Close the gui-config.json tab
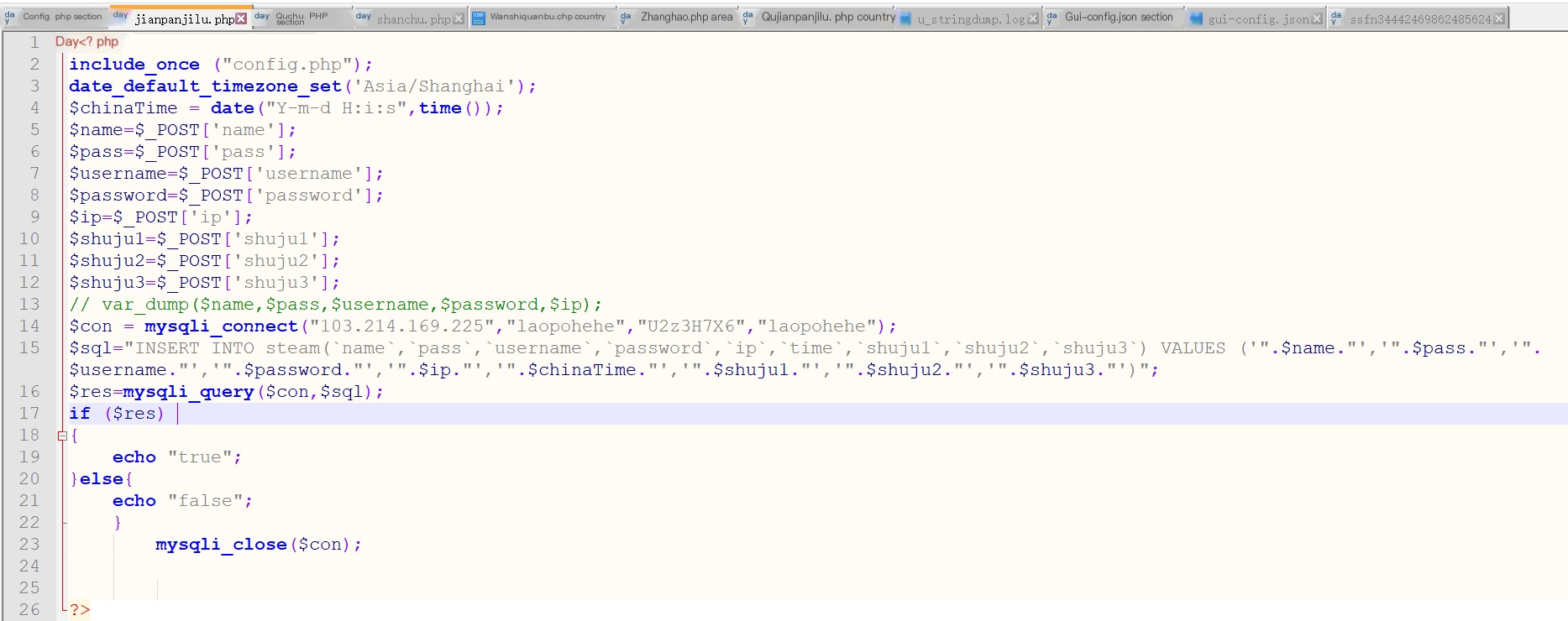 (x=1316, y=18)
